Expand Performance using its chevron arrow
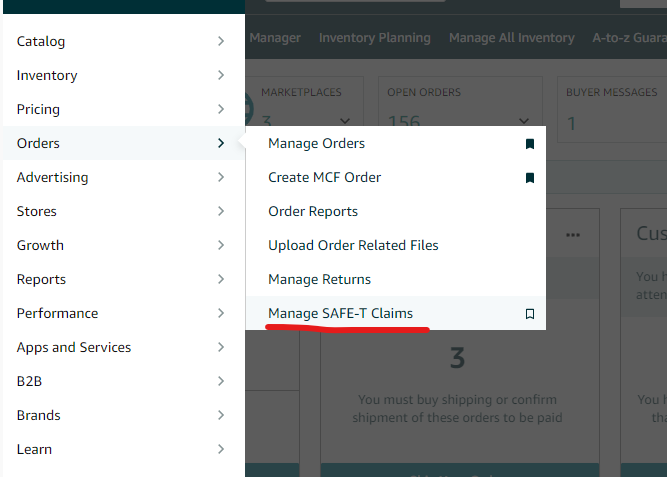Viewport: 667px width, 477px height. point(221,314)
